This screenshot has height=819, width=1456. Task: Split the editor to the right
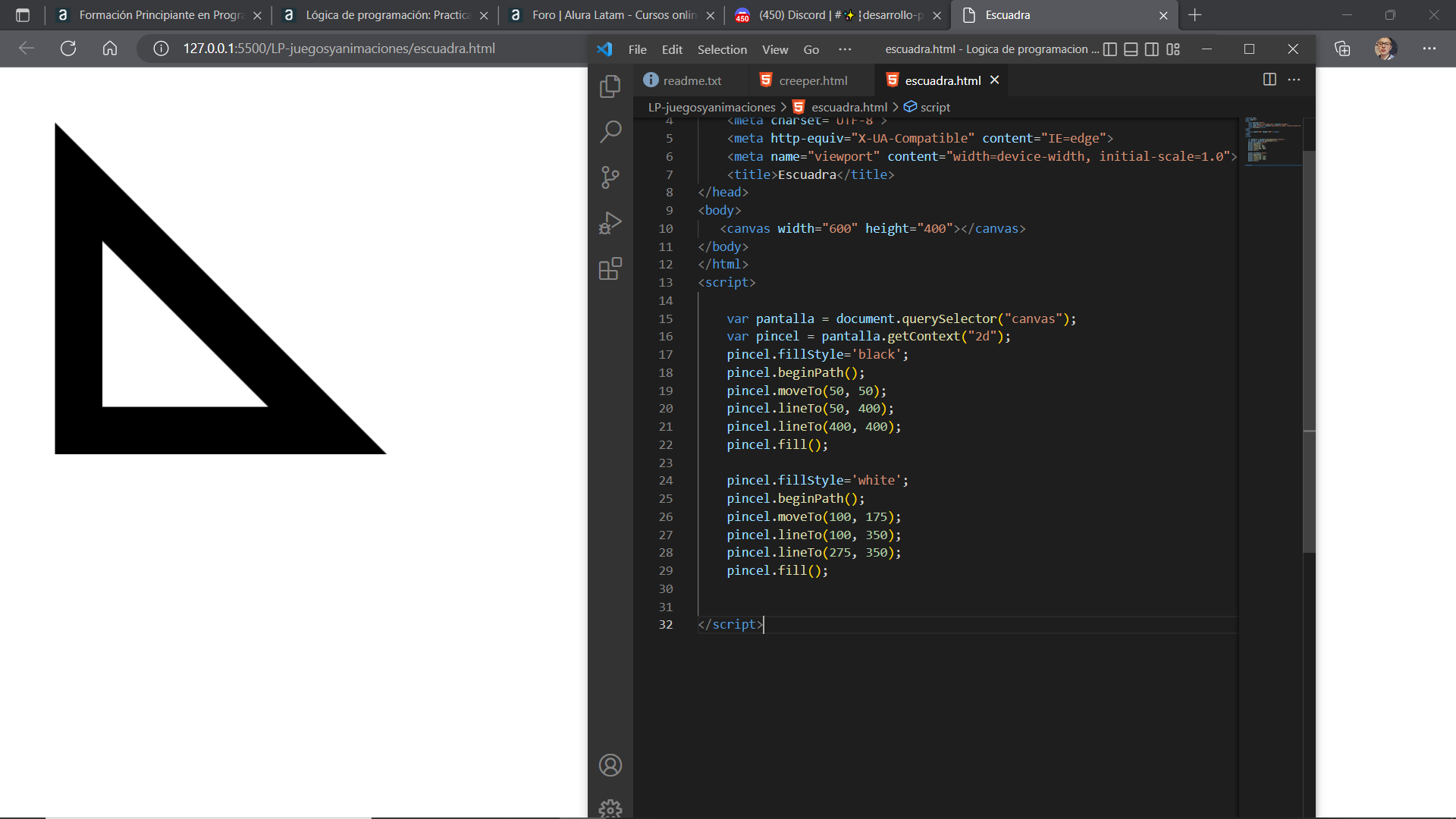tap(1269, 80)
